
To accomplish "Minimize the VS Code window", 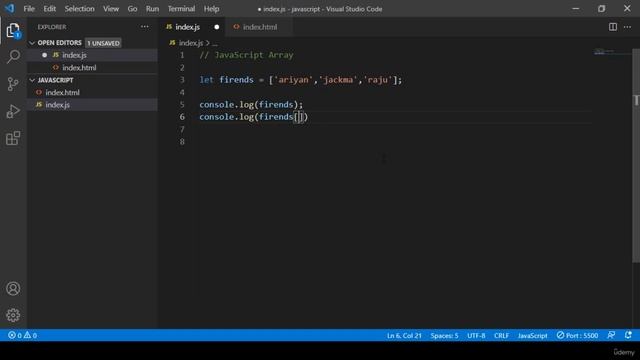I will [576, 9].
